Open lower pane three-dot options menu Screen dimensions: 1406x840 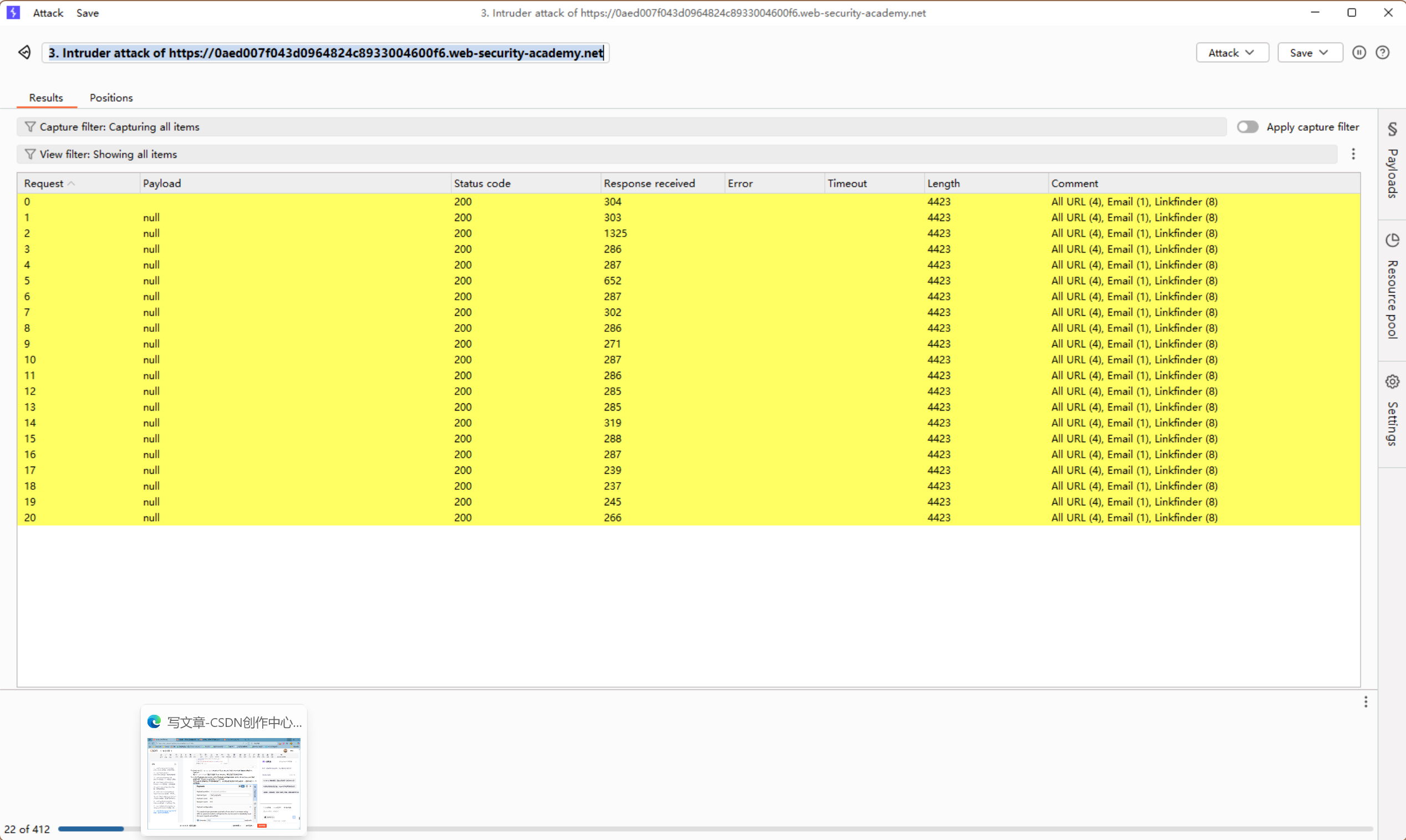click(x=1365, y=702)
